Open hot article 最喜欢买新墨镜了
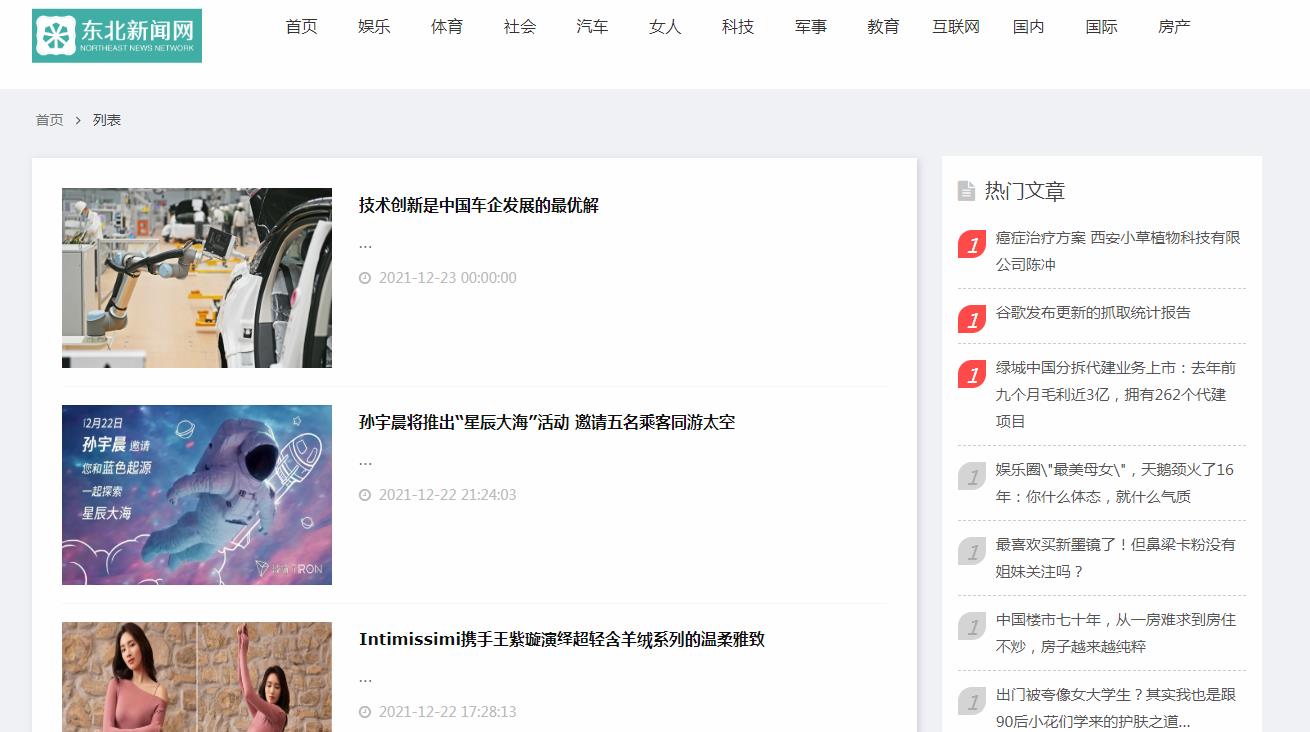This screenshot has height=732, width=1310. 1116,558
